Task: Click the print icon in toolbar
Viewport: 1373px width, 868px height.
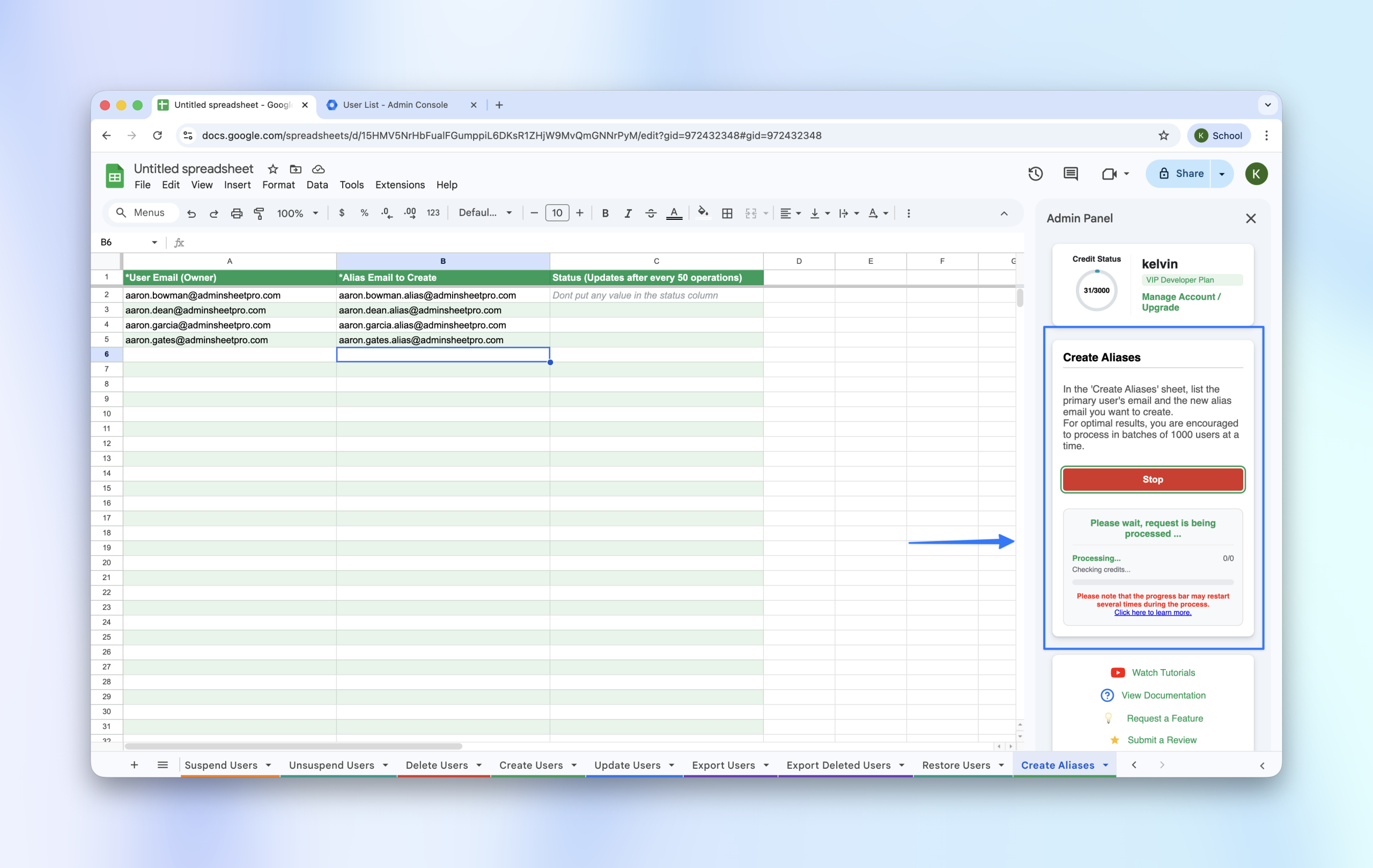Action: [236, 213]
